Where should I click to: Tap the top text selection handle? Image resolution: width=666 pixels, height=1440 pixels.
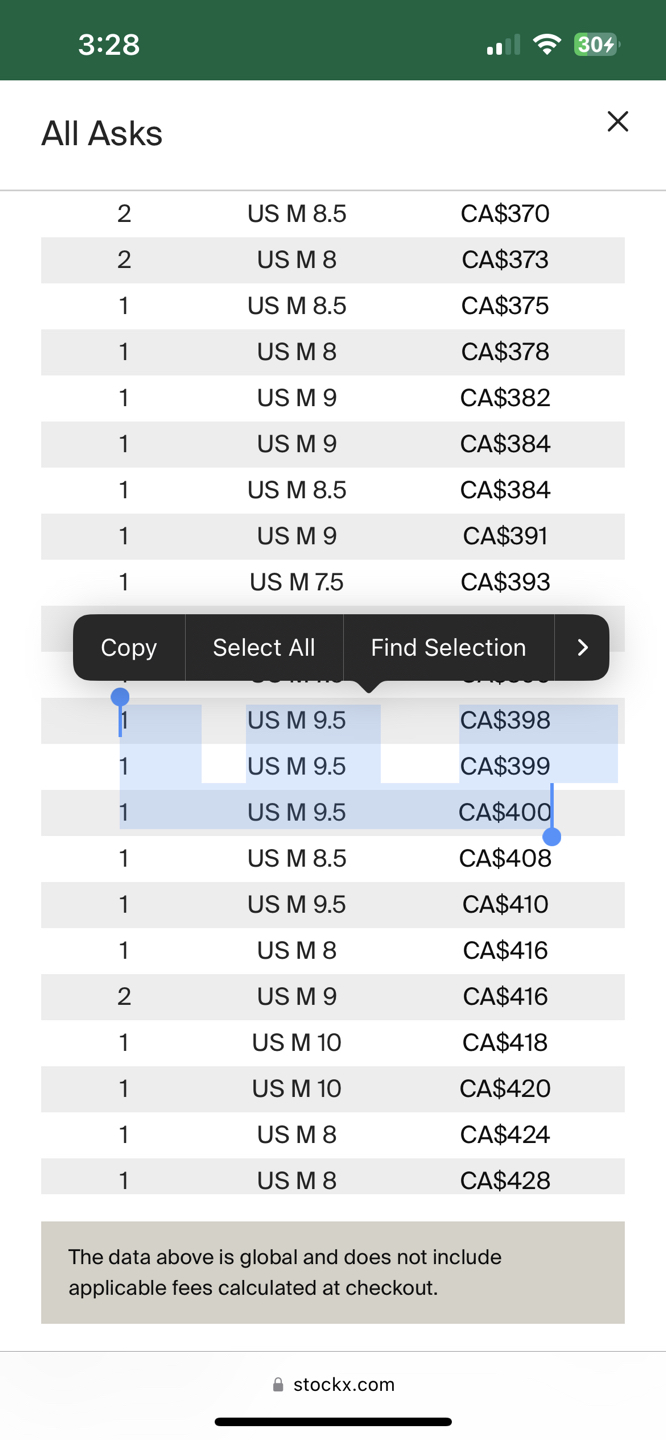(x=120, y=697)
